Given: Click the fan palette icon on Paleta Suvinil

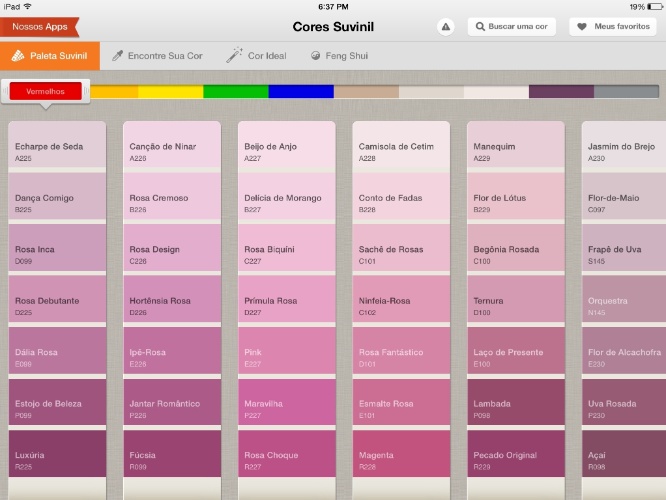Looking at the screenshot, I should (18, 56).
